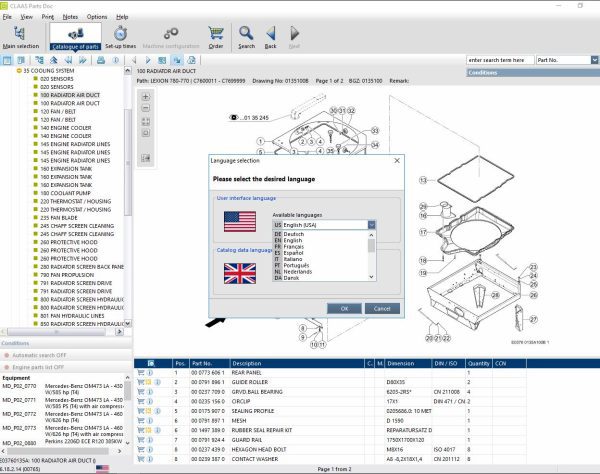Go Back using the arrow icon
Viewport: 600px width, 474px height.
coord(270,35)
